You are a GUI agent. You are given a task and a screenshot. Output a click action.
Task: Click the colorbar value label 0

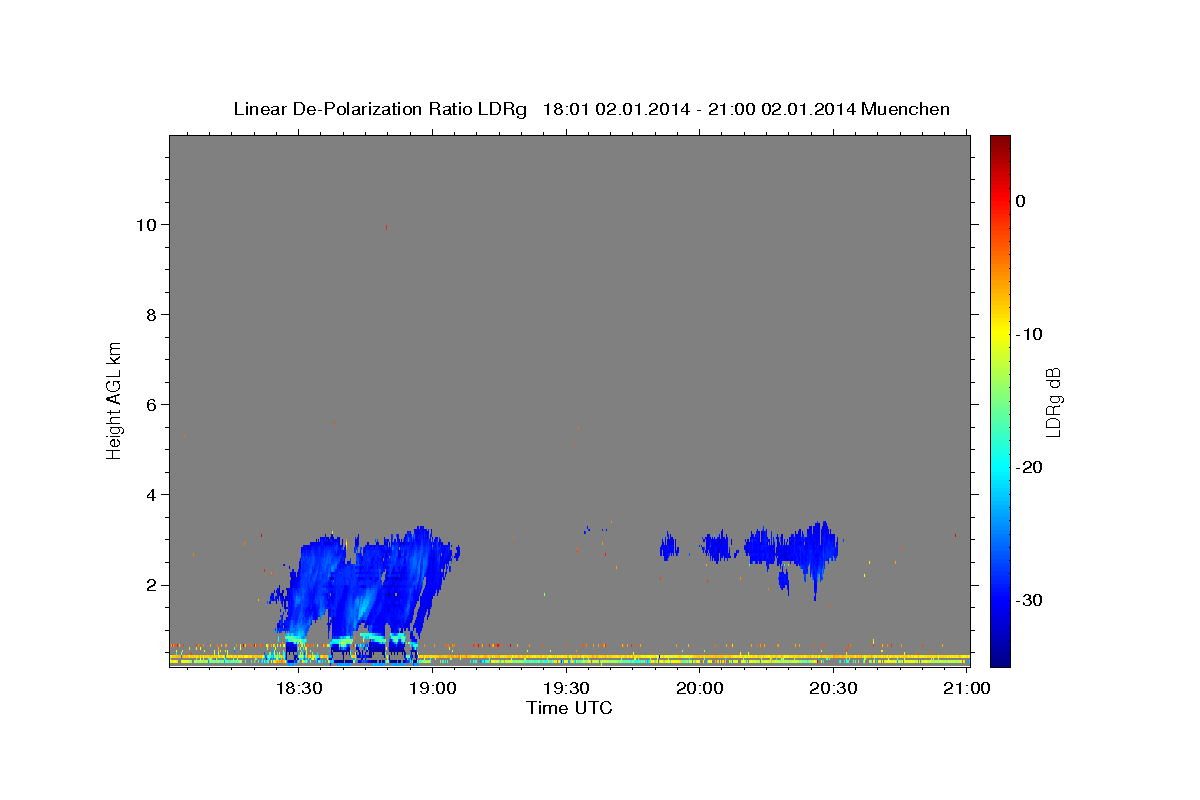pyautogui.click(x=1020, y=201)
